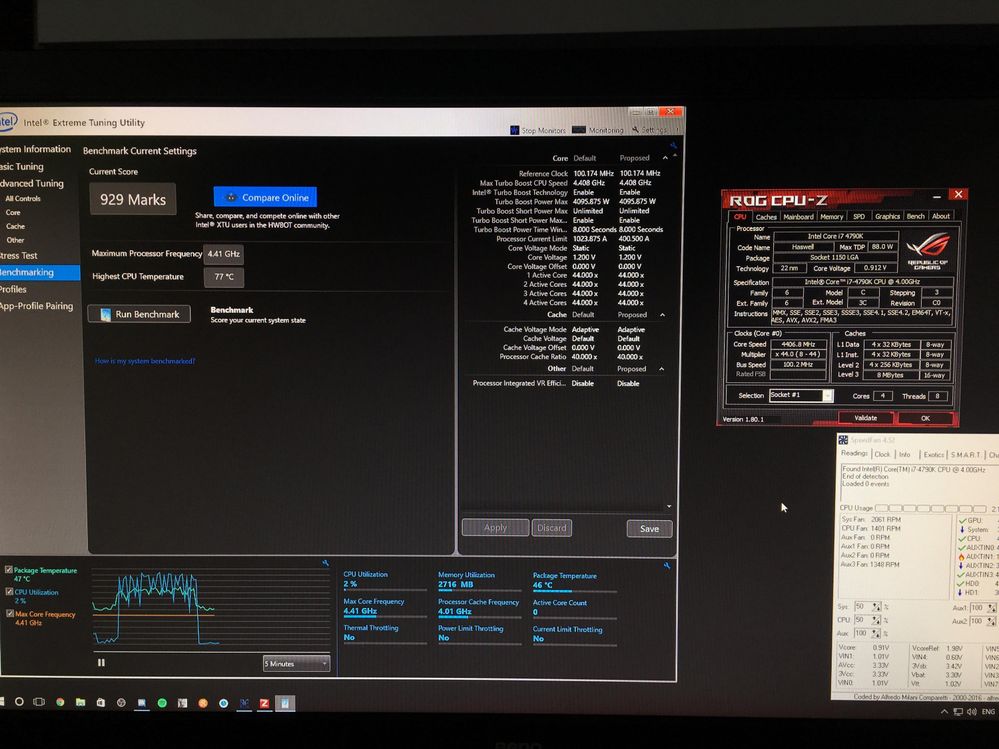Click the orange round taskbar icon
This screenshot has height=749, width=999.
(203, 703)
